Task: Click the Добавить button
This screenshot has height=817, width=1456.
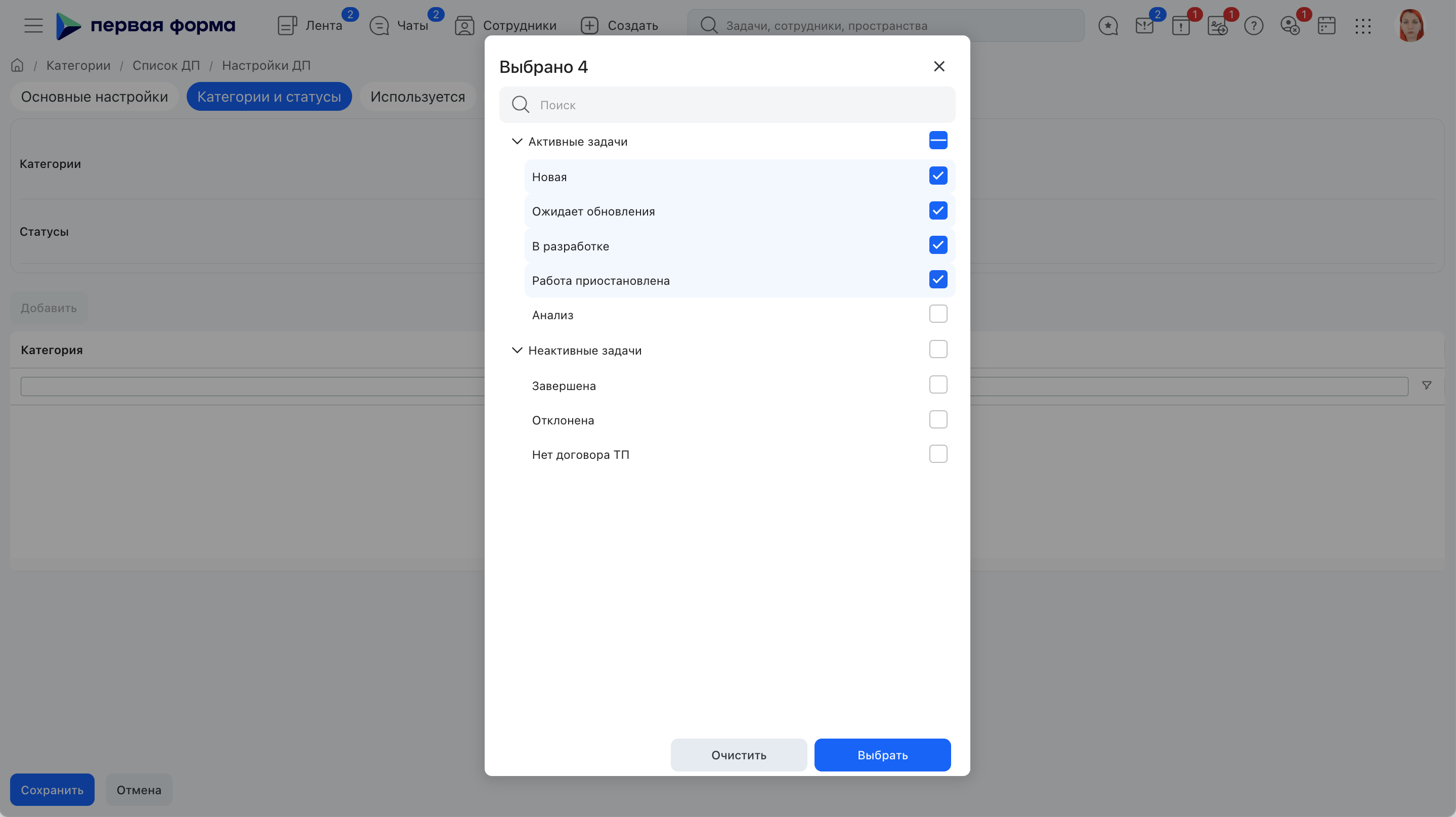Action: click(49, 308)
